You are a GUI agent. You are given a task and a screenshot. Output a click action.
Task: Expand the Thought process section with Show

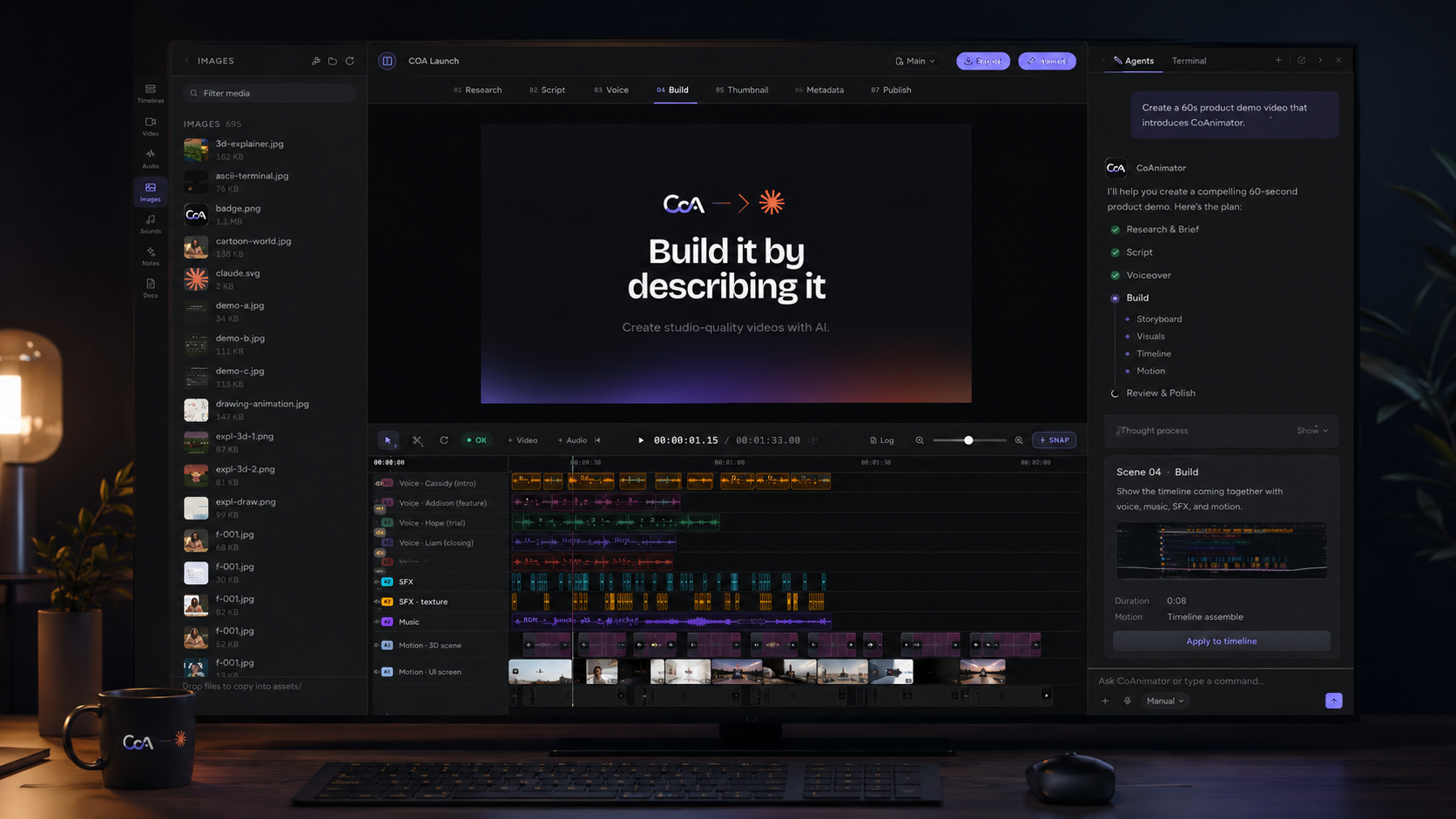click(1312, 431)
